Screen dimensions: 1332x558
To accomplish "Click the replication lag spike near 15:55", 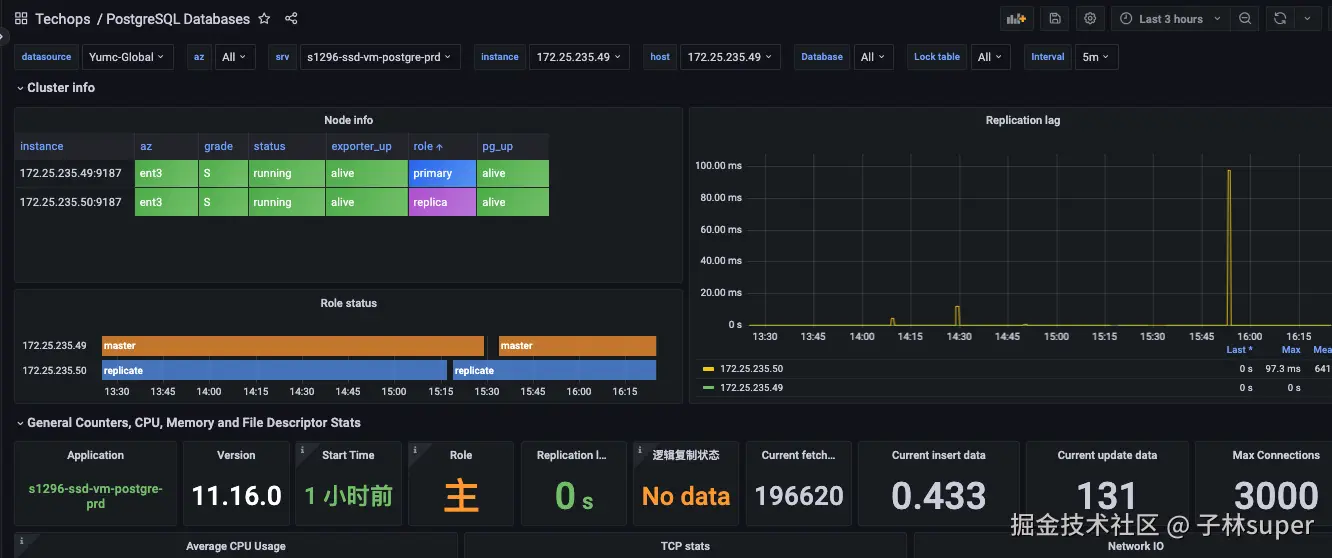I will coord(1229,247).
